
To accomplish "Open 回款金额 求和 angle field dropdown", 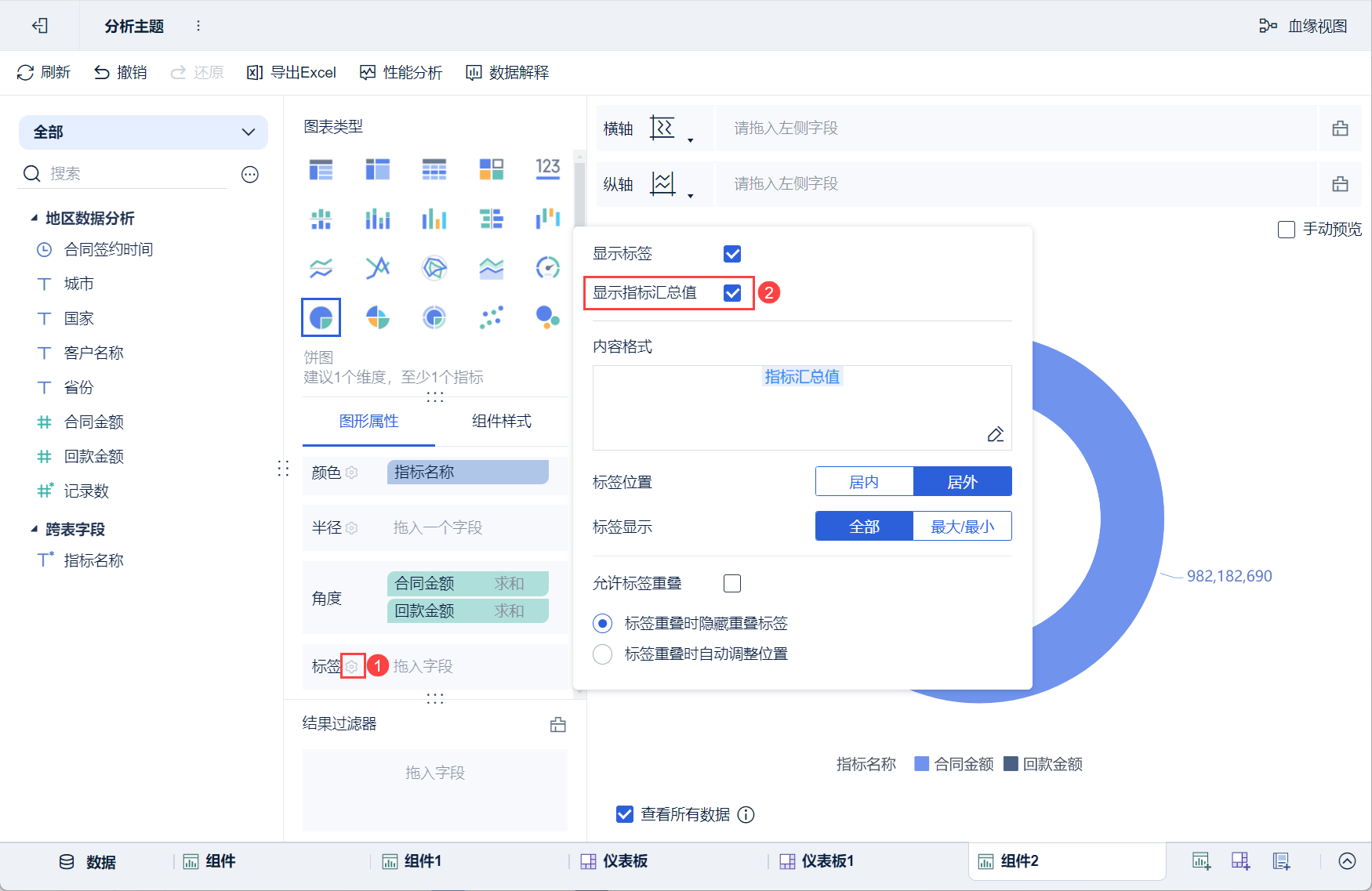I will click(468, 610).
